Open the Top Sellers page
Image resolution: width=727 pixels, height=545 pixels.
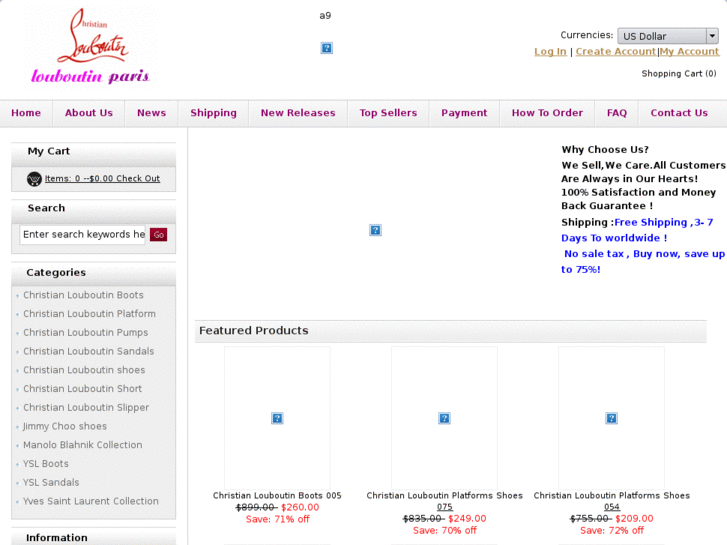click(x=388, y=113)
